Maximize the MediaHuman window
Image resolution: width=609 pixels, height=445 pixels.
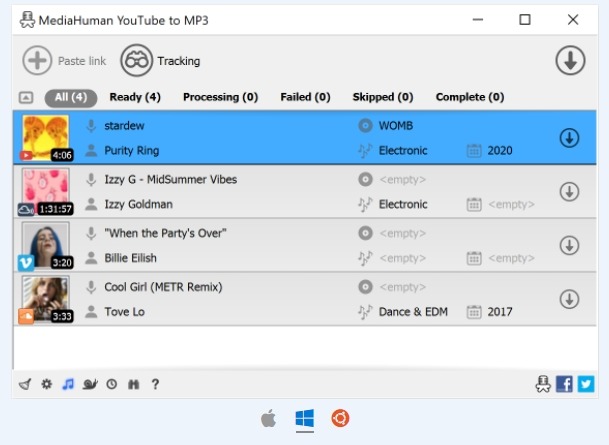pos(525,19)
